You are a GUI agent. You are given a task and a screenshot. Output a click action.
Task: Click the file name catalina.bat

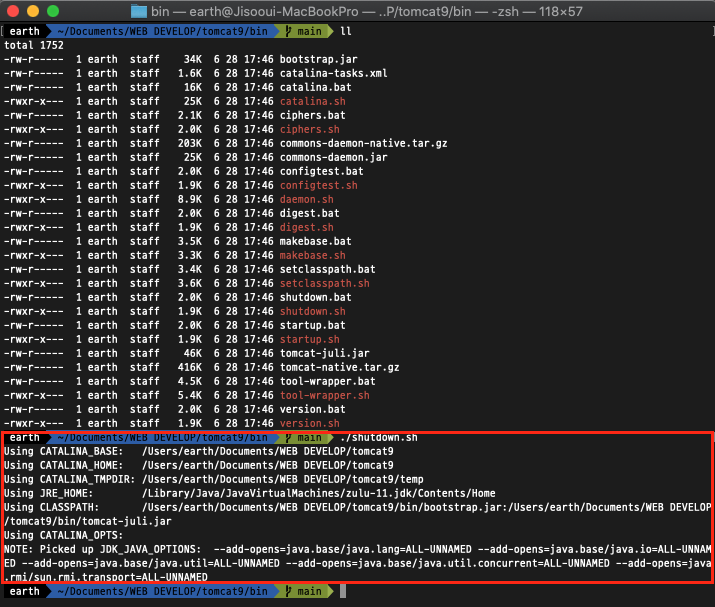[316, 87]
